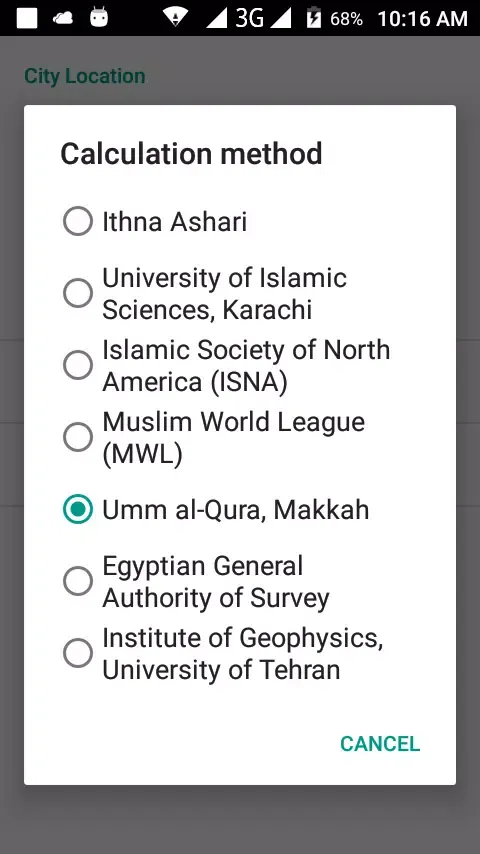Tap the Ithna Ashari label text
Image resolution: width=480 pixels, height=854 pixels.
click(x=175, y=222)
